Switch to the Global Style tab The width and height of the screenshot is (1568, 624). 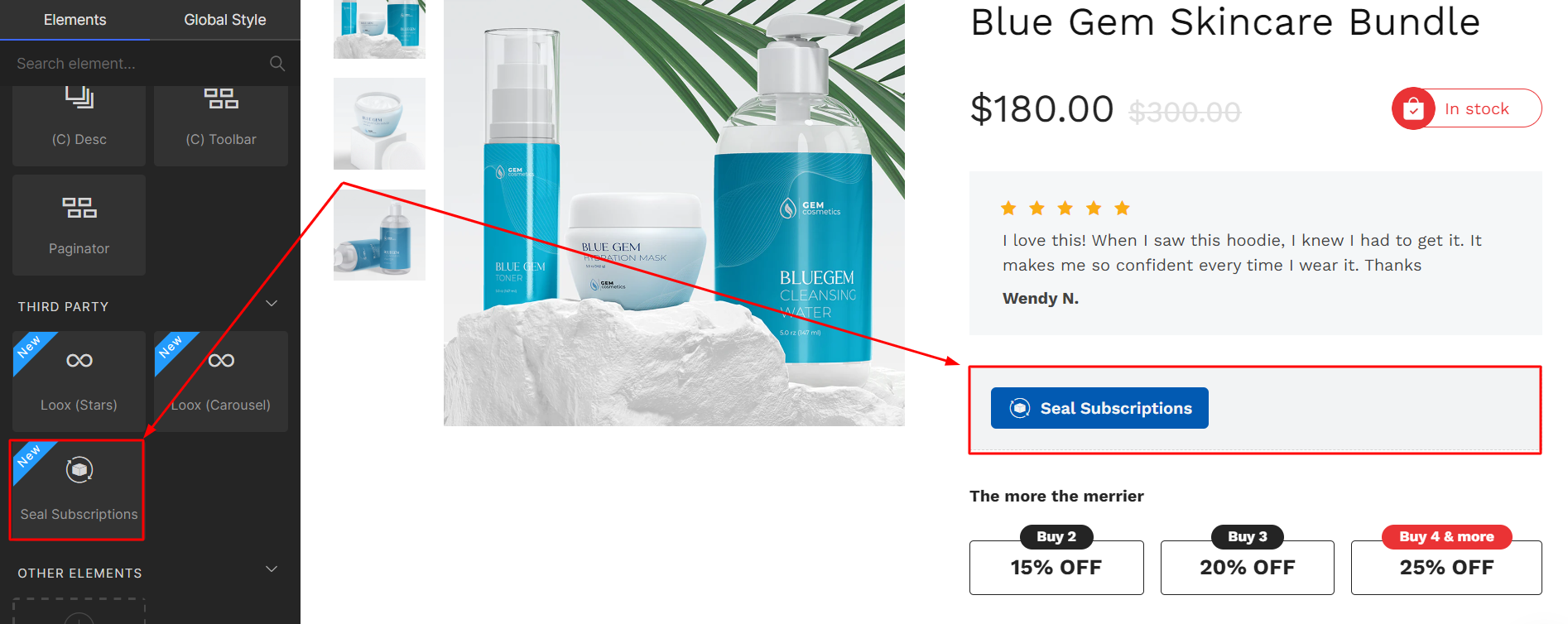click(225, 20)
